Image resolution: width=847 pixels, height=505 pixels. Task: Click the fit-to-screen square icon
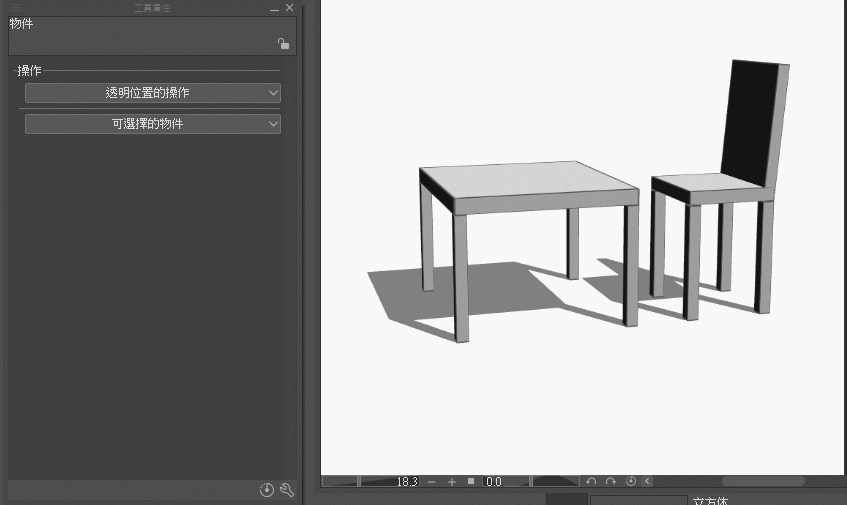[x=471, y=481]
